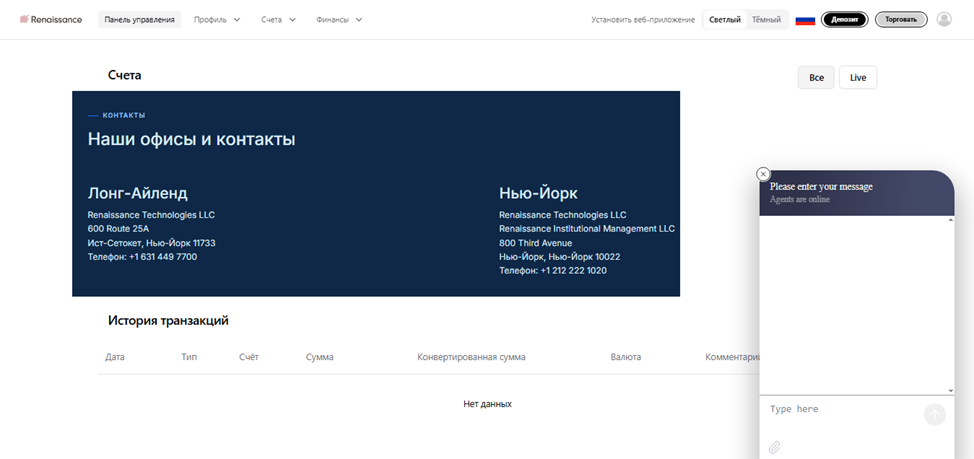
Task: Attach a file with paperclip icon
Action: (775, 447)
